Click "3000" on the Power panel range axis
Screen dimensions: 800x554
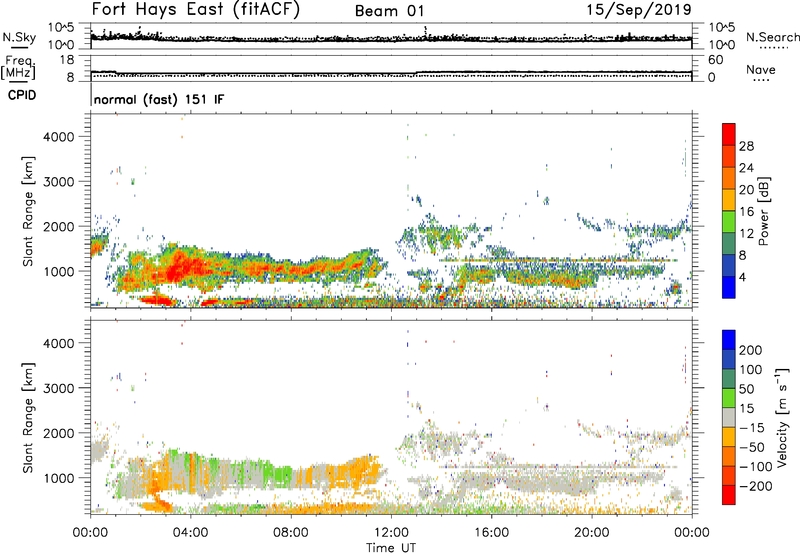(59, 182)
